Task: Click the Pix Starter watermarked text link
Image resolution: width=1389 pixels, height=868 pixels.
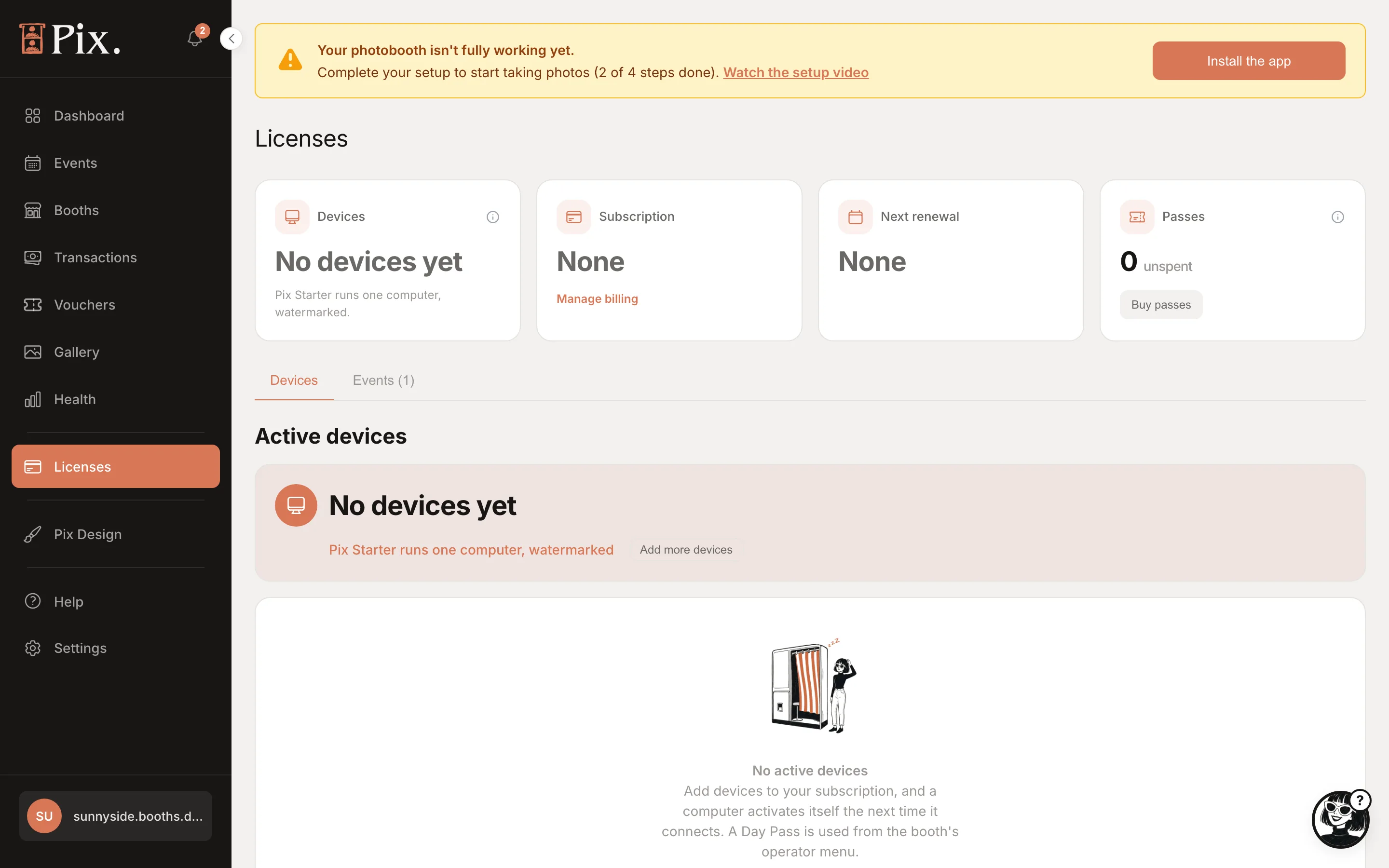Action: click(471, 550)
